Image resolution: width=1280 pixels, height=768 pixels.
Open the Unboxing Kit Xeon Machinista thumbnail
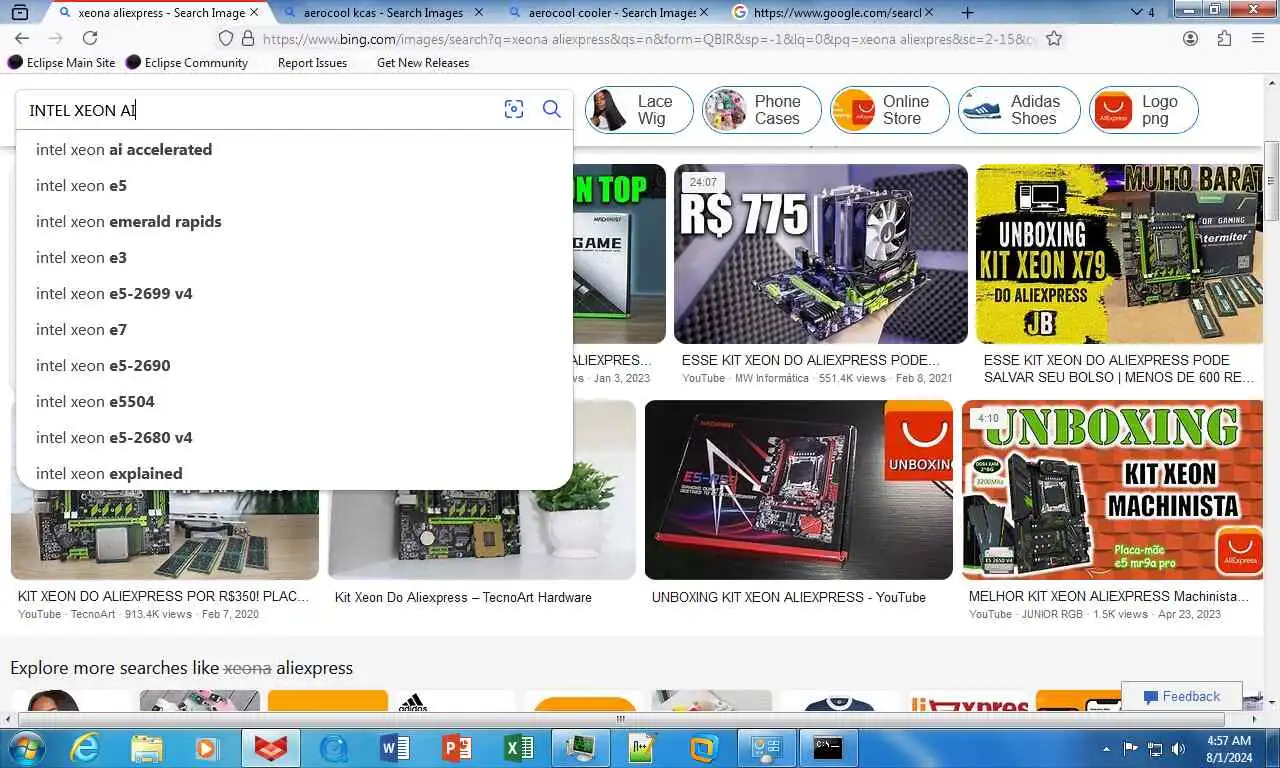pos(1112,490)
